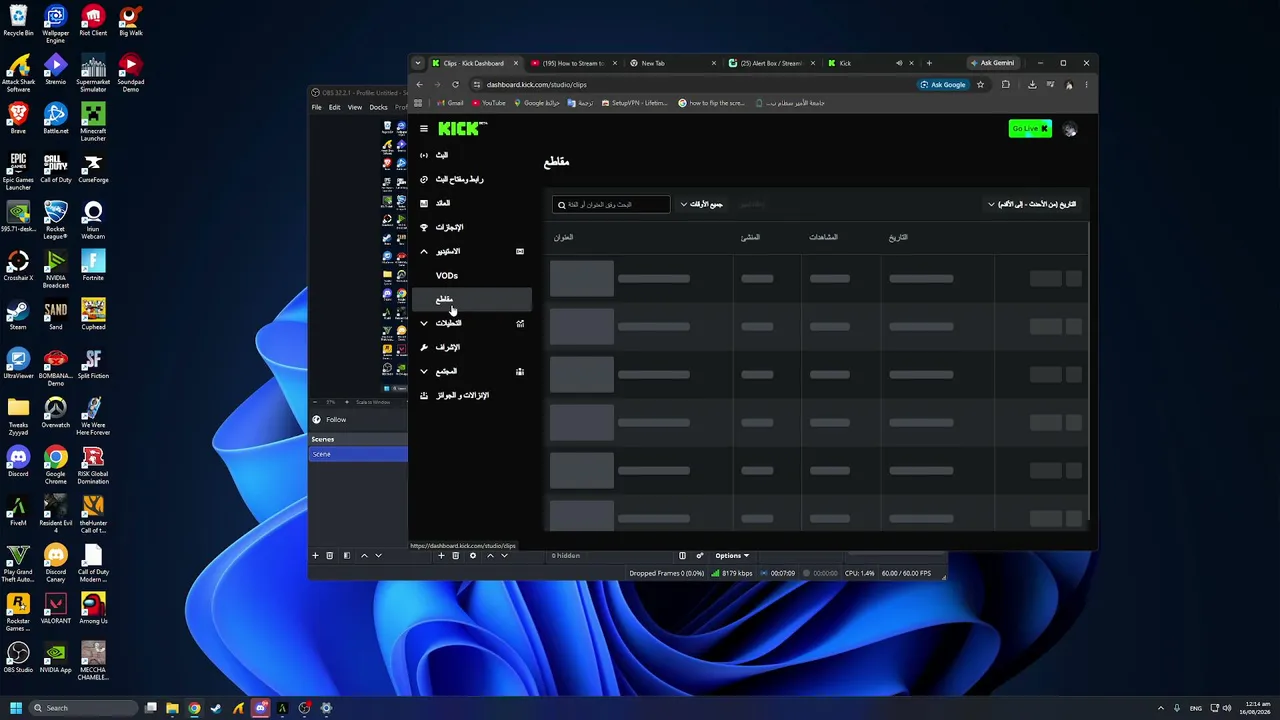Screen dimensions: 1280x720
Task: Select Scene in the OBS Scenes list
Action: pos(358,455)
